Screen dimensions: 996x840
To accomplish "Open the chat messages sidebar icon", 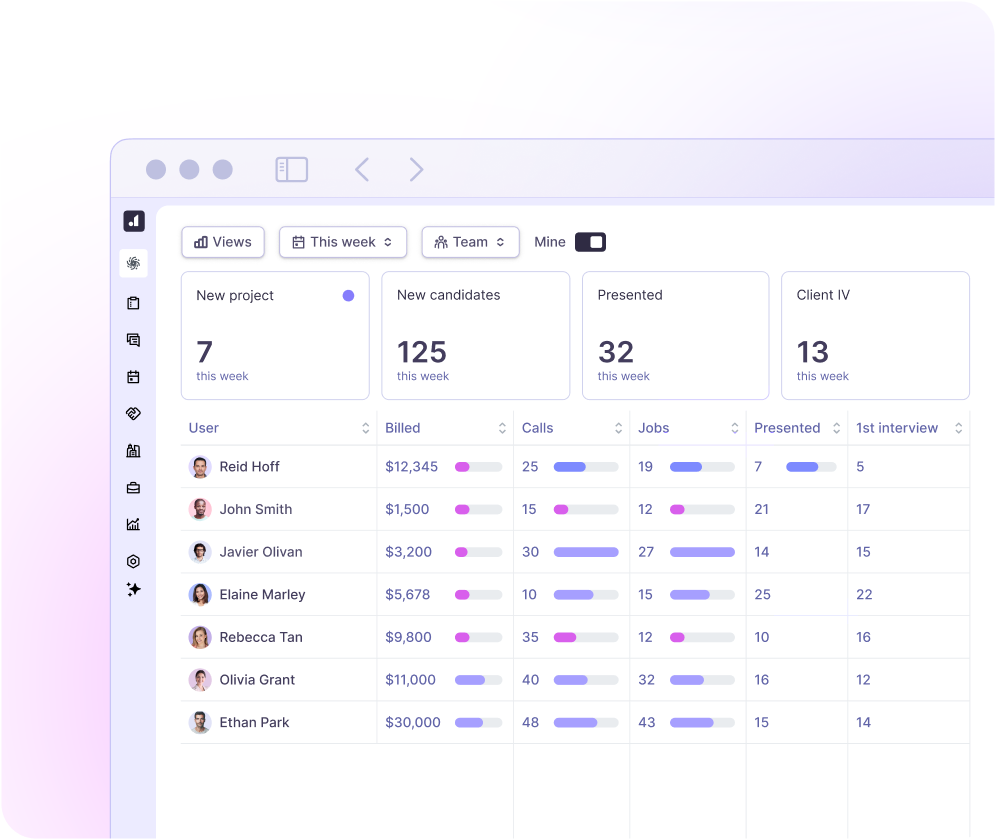I will click(x=133, y=340).
